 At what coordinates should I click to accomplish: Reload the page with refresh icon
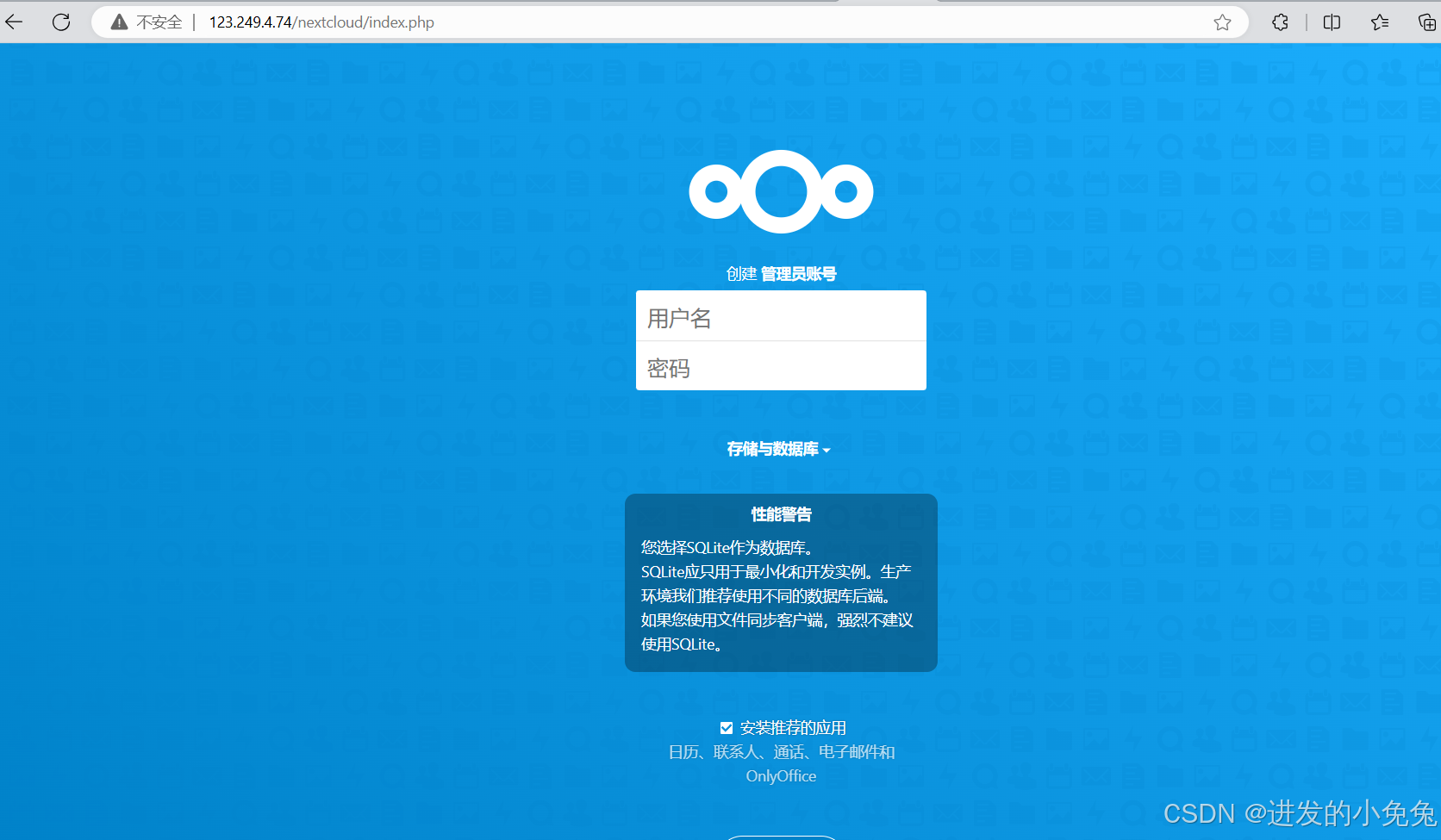point(61,22)
